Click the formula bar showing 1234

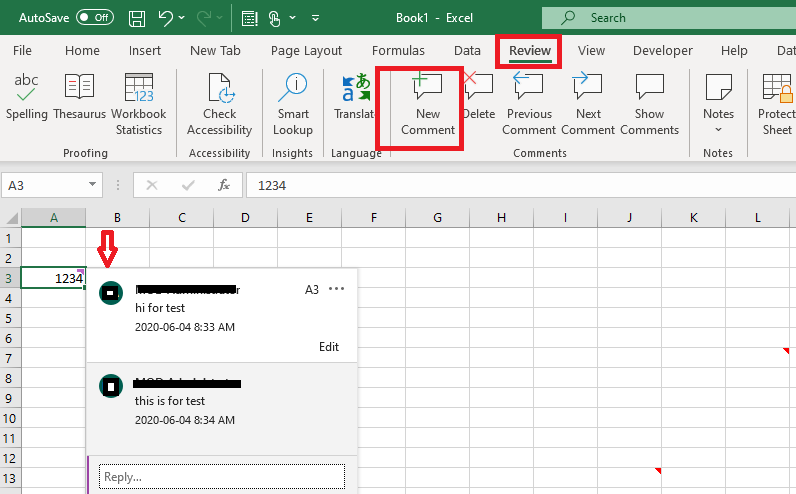pyautogui.click(x=521, y=185)
